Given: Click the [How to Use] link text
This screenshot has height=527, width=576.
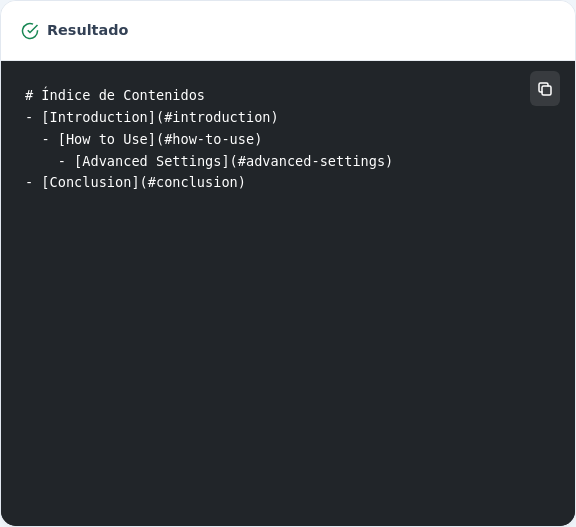Looking at the screenshot, I should [x=107, y=139].
